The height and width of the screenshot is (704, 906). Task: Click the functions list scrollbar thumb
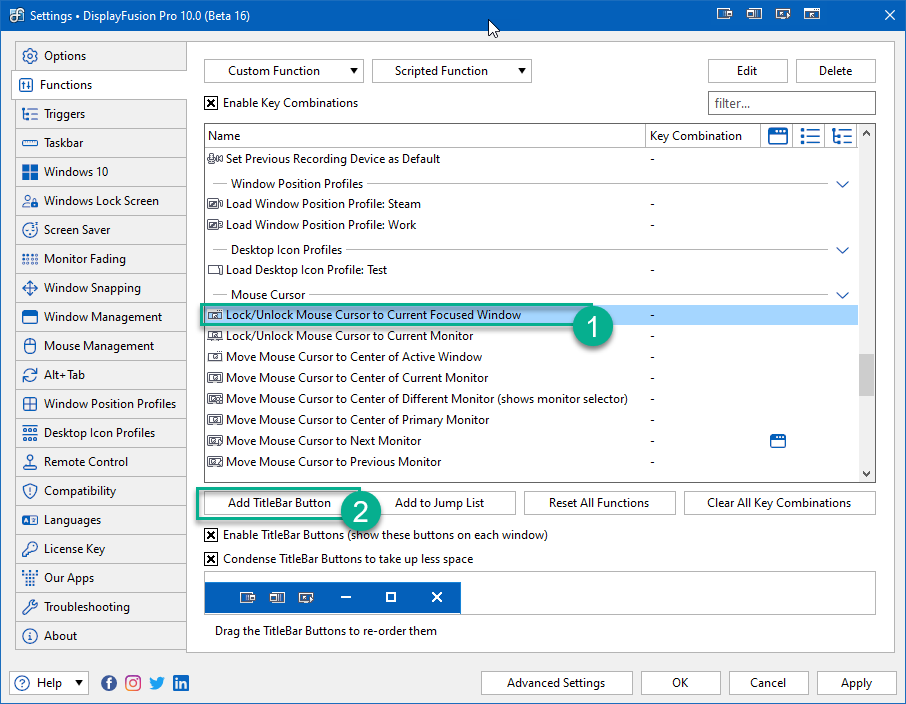coord(866,375)
